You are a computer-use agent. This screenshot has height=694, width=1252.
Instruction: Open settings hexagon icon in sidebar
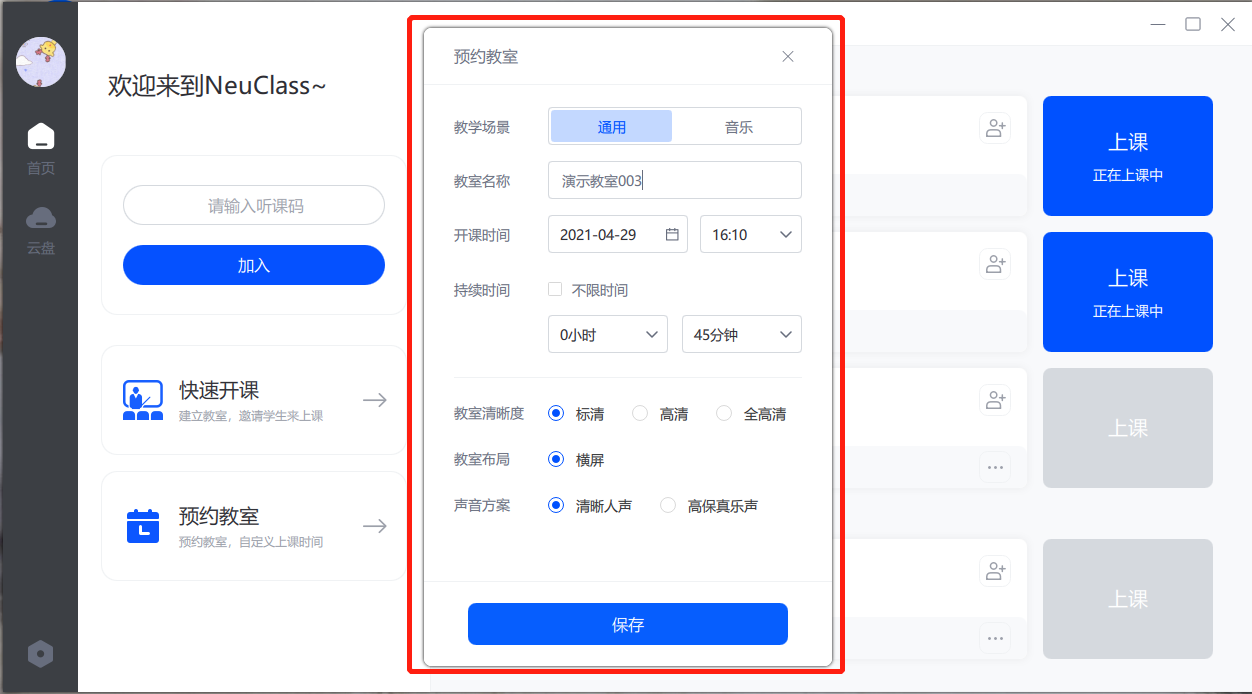[x=40, y=654]
